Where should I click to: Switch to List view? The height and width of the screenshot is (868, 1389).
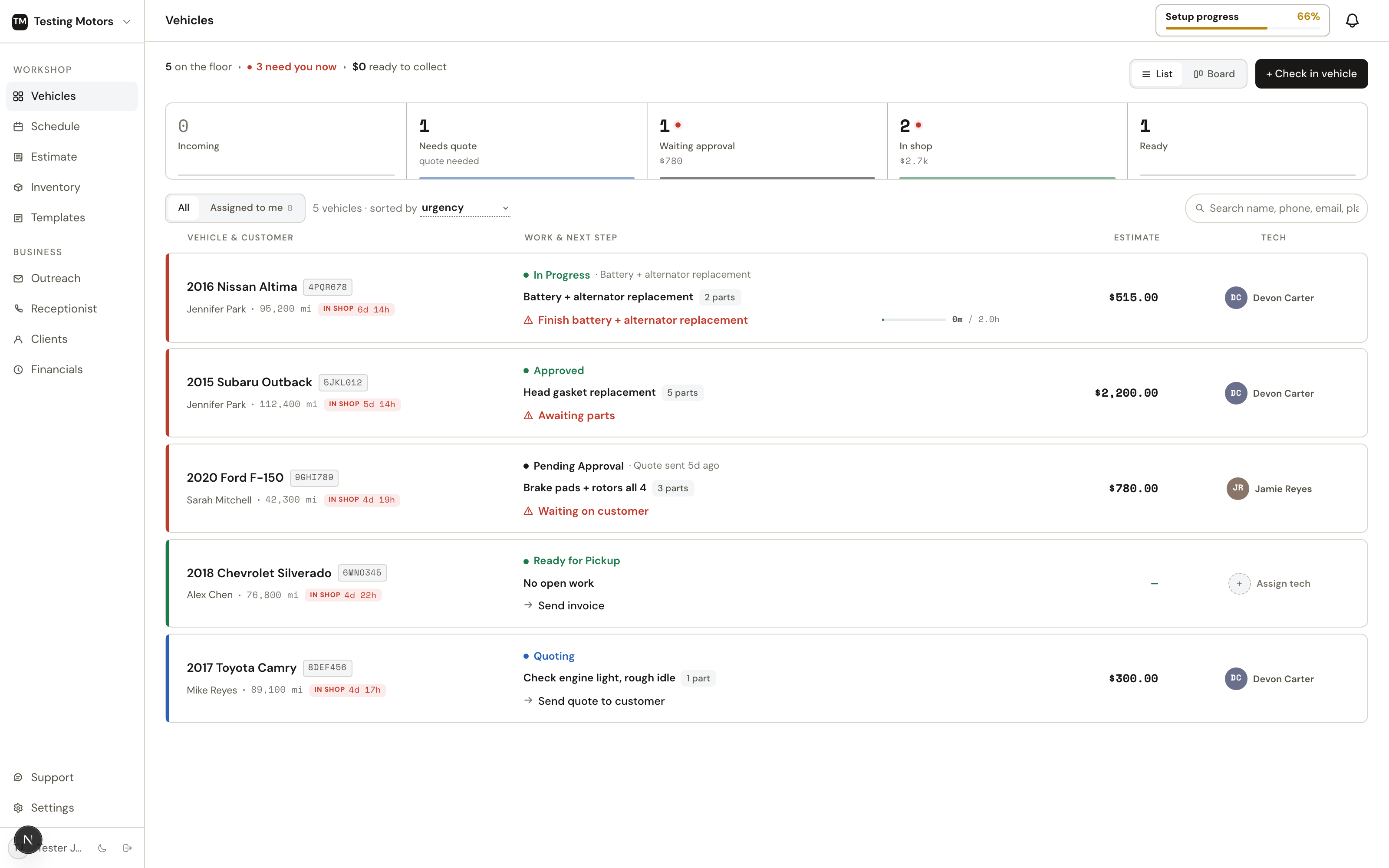(x=1157, y=74)
